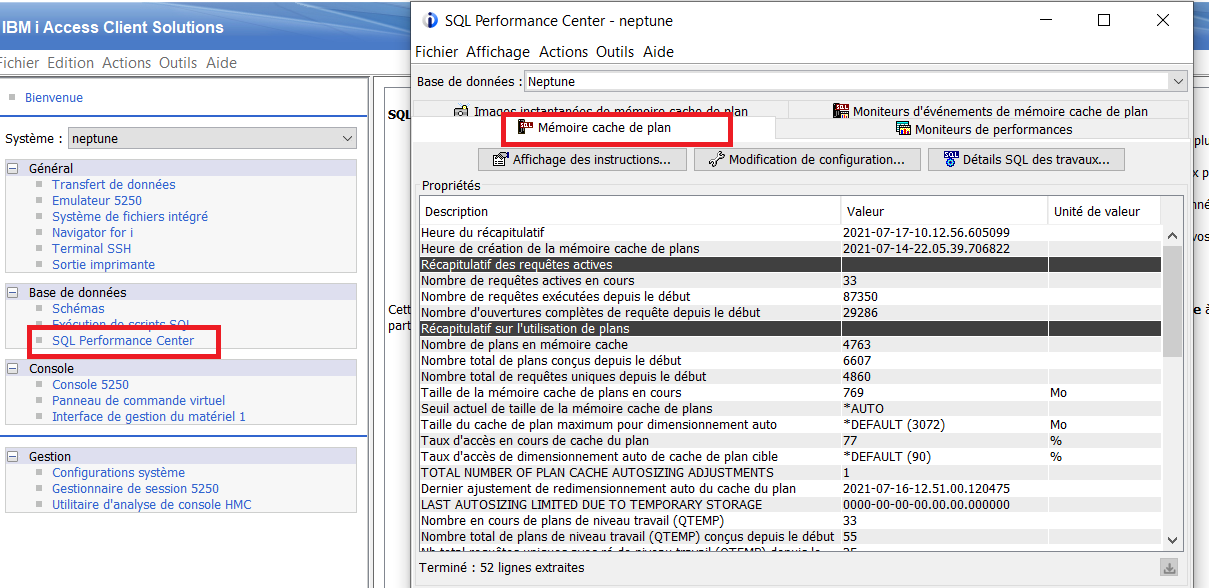This screenshot has height=588, width=1209.
Task: Open Schémas link
Action: (x=78, y=308)
